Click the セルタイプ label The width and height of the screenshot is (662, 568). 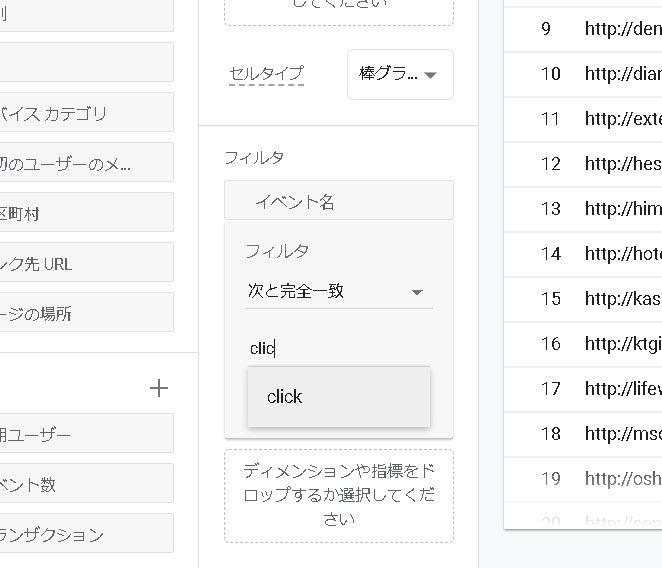(266, 73)
